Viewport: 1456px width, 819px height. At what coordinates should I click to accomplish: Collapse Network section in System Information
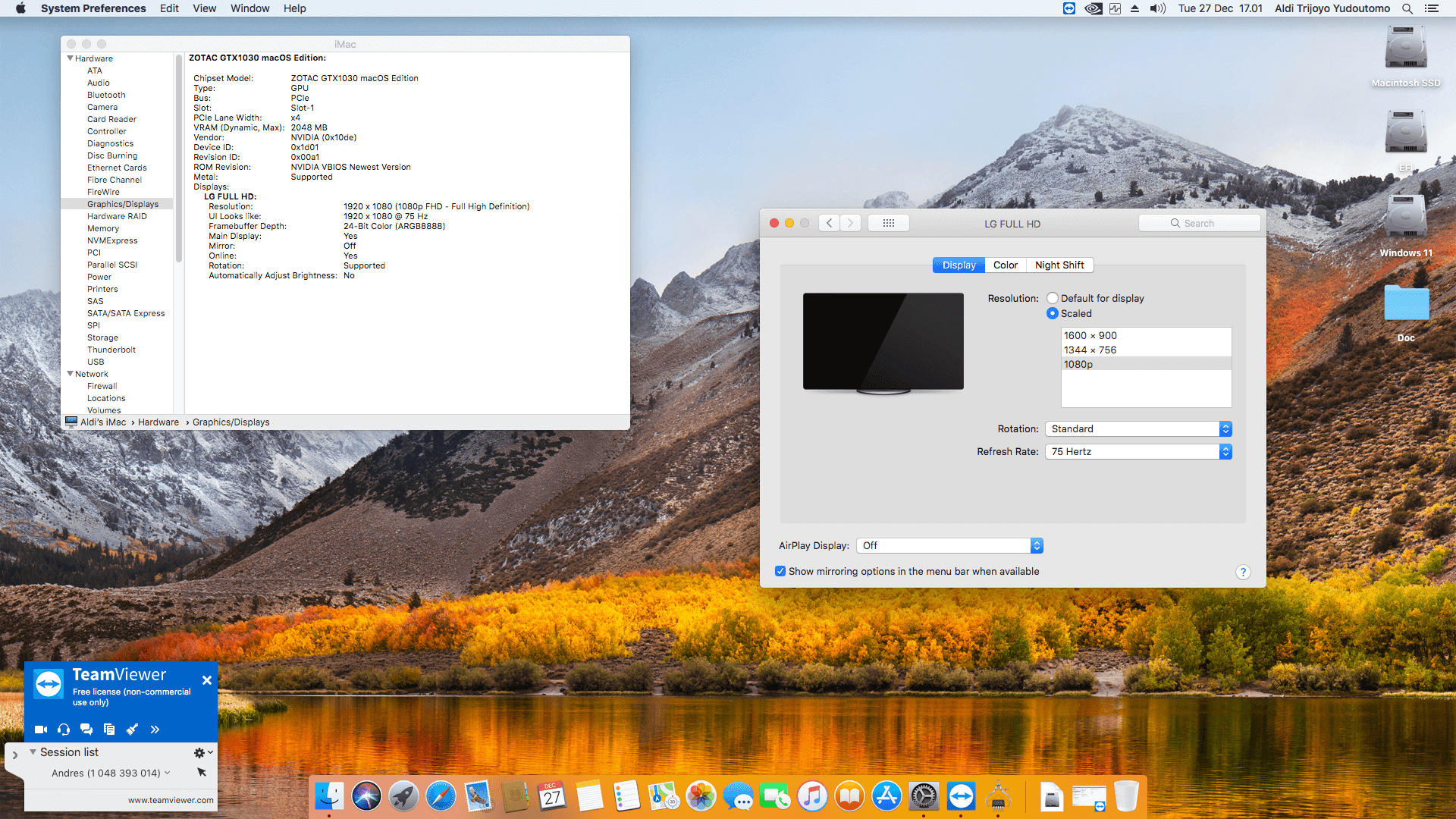tap(71, 374)
